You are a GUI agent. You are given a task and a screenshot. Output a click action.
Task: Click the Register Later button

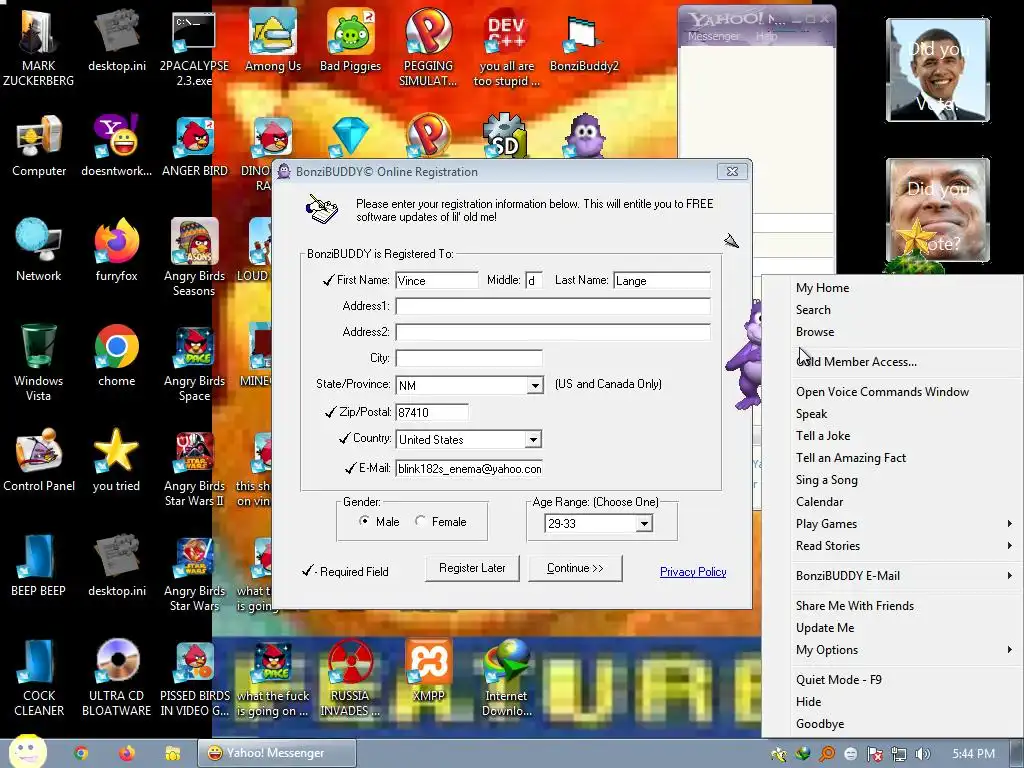click(x=472, y=568)
